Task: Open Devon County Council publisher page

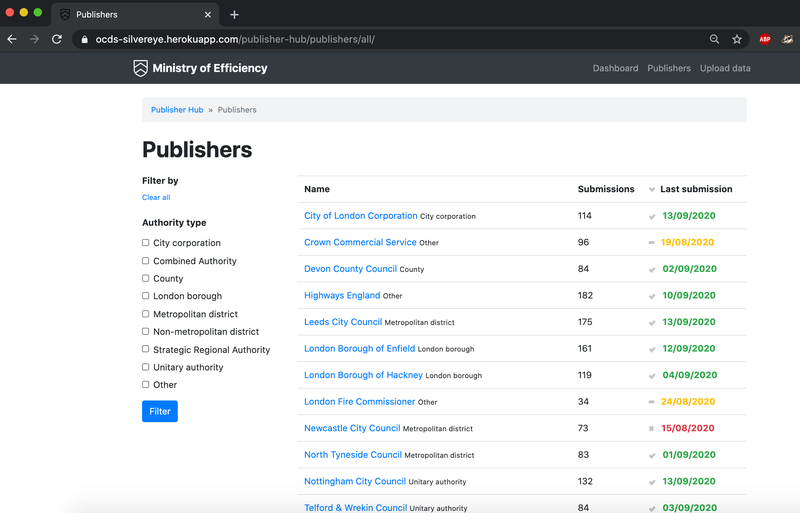Action: click(351, 269)
